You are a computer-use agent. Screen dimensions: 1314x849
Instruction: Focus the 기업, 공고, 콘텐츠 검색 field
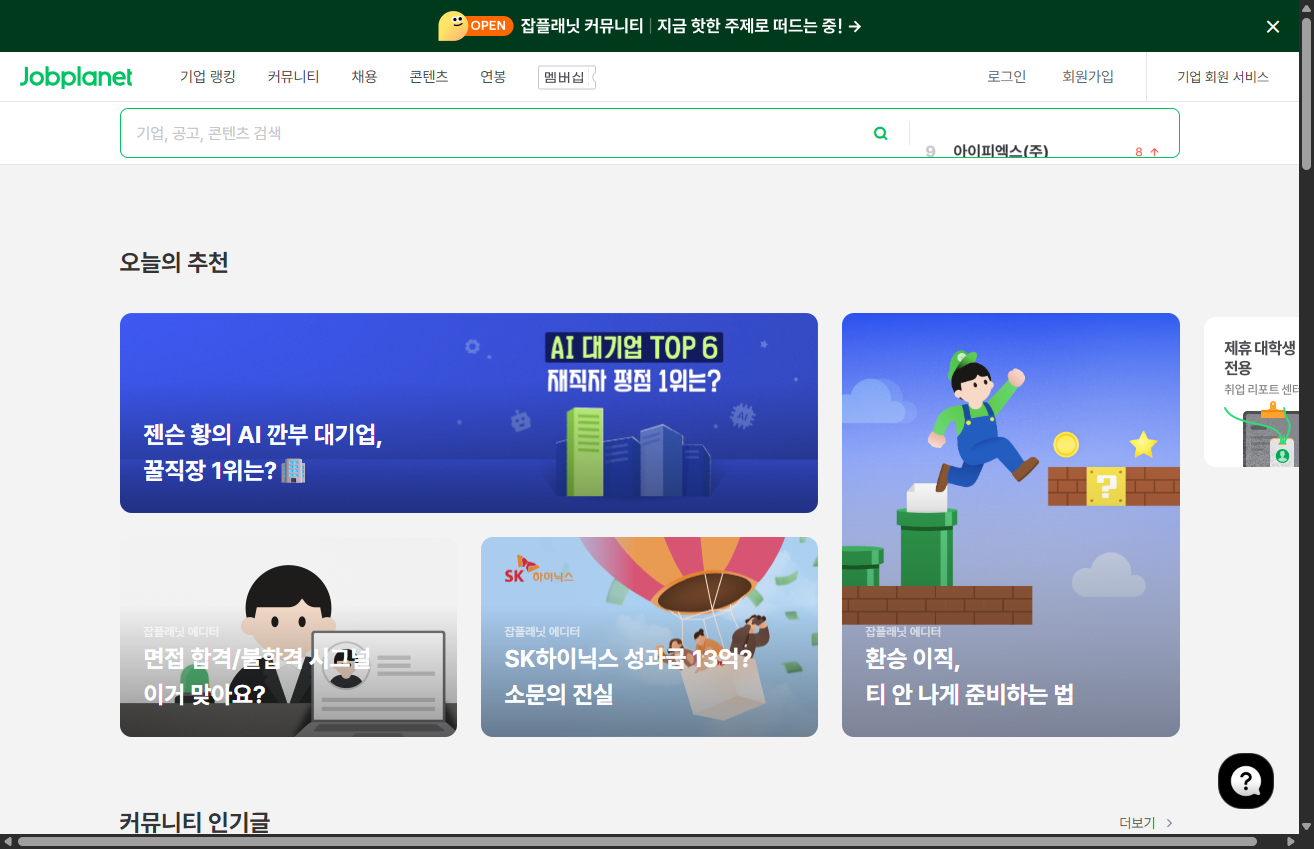[x=495, y=133]
